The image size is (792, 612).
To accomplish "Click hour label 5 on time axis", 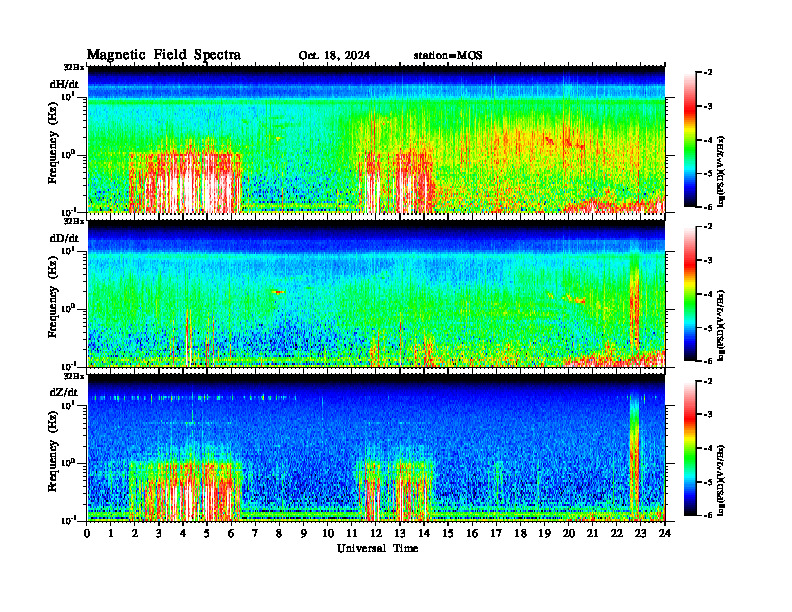I will click(207, 534).
